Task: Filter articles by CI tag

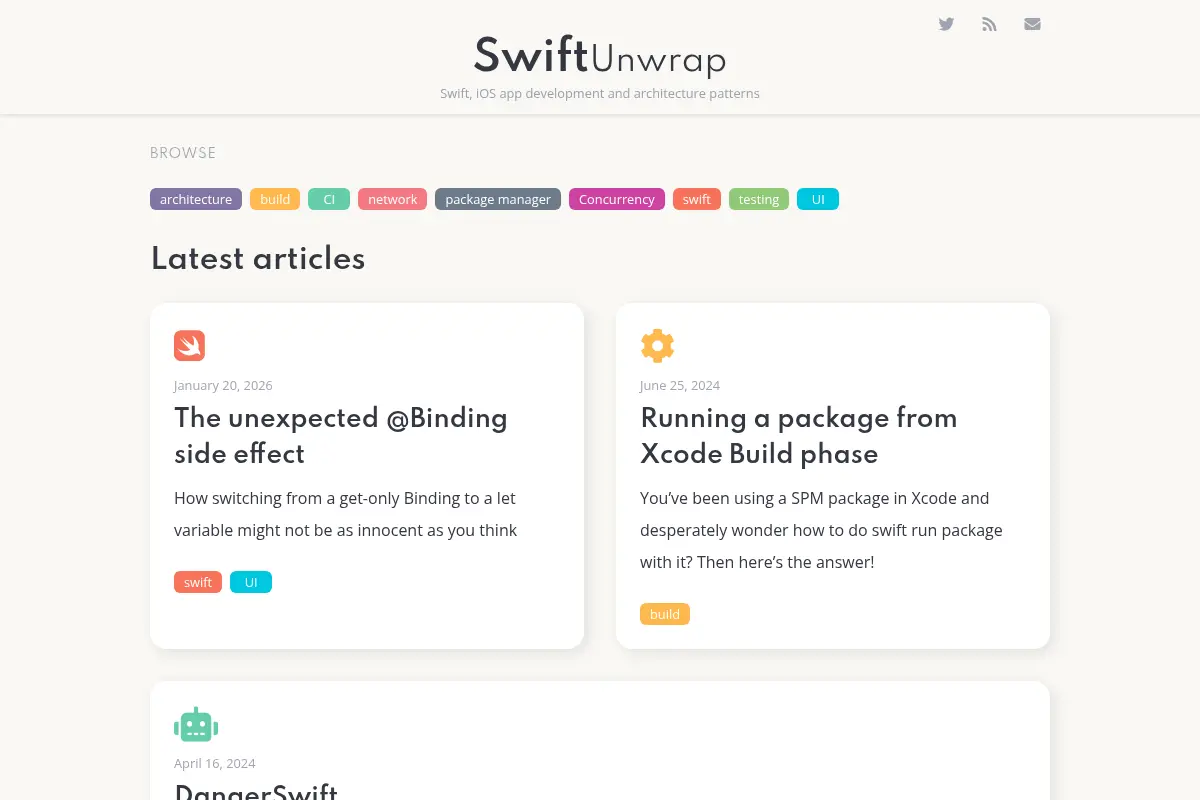Action: pyautogui.click(x=329, y=199)
